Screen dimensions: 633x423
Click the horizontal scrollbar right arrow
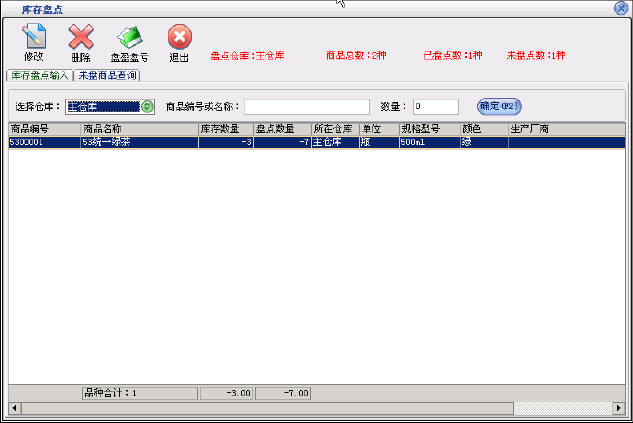618,408
